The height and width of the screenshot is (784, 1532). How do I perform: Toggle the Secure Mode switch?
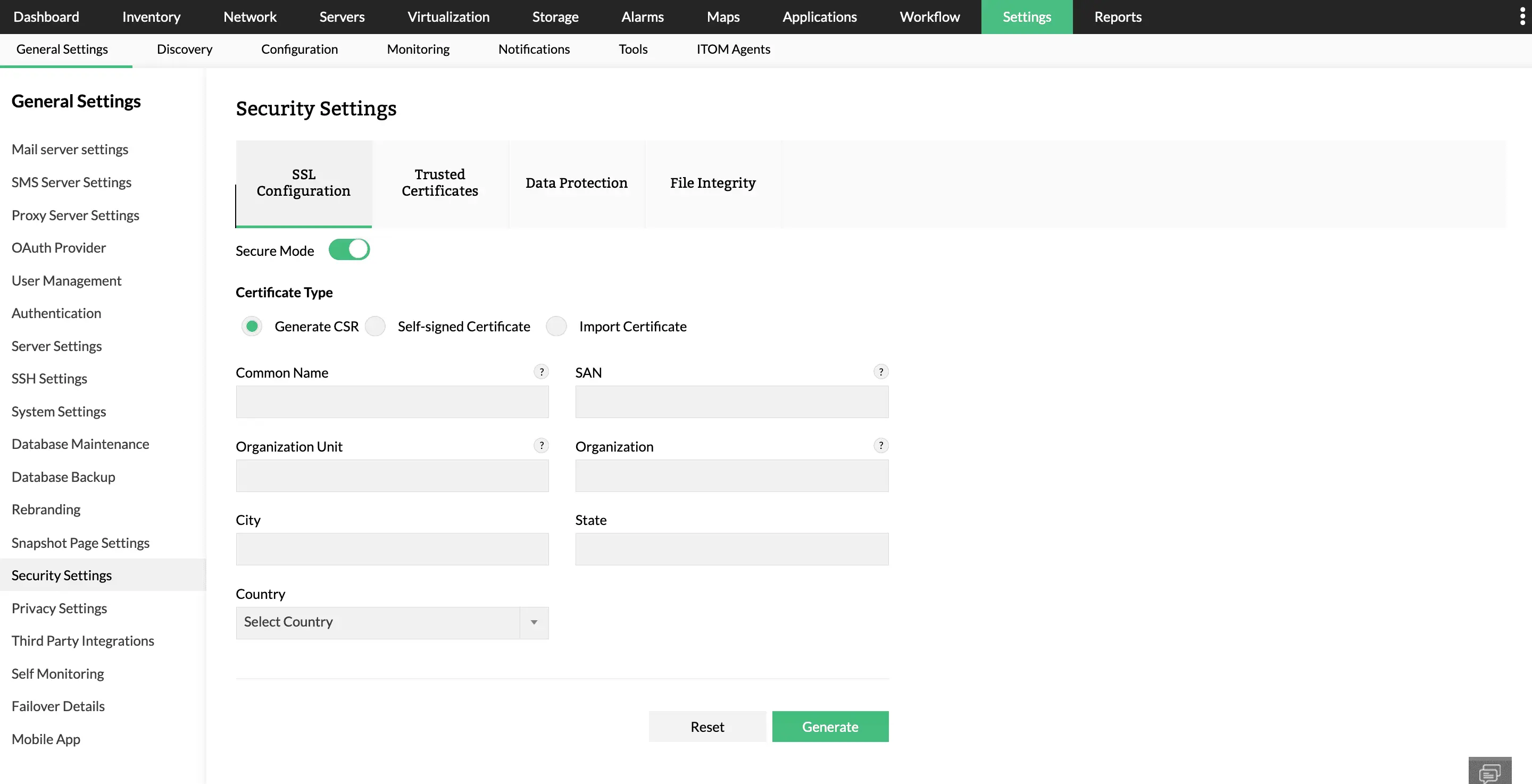pyautogui.click(x=349, y=250)
